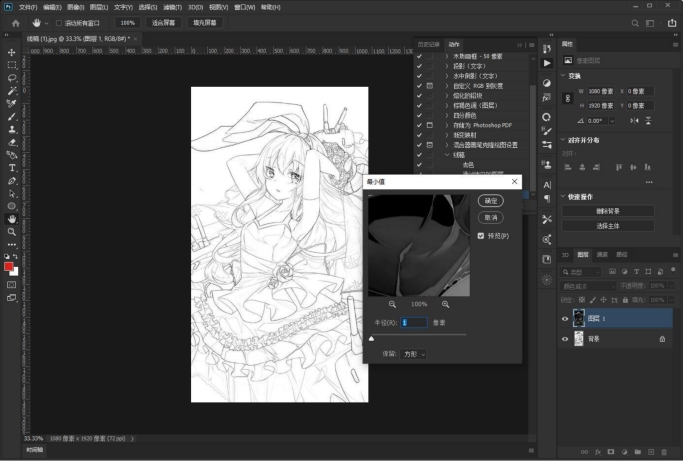Click the 适合屏幕 button
The width and height of the screenshot is (683, 461).
(x=163, y=23)
